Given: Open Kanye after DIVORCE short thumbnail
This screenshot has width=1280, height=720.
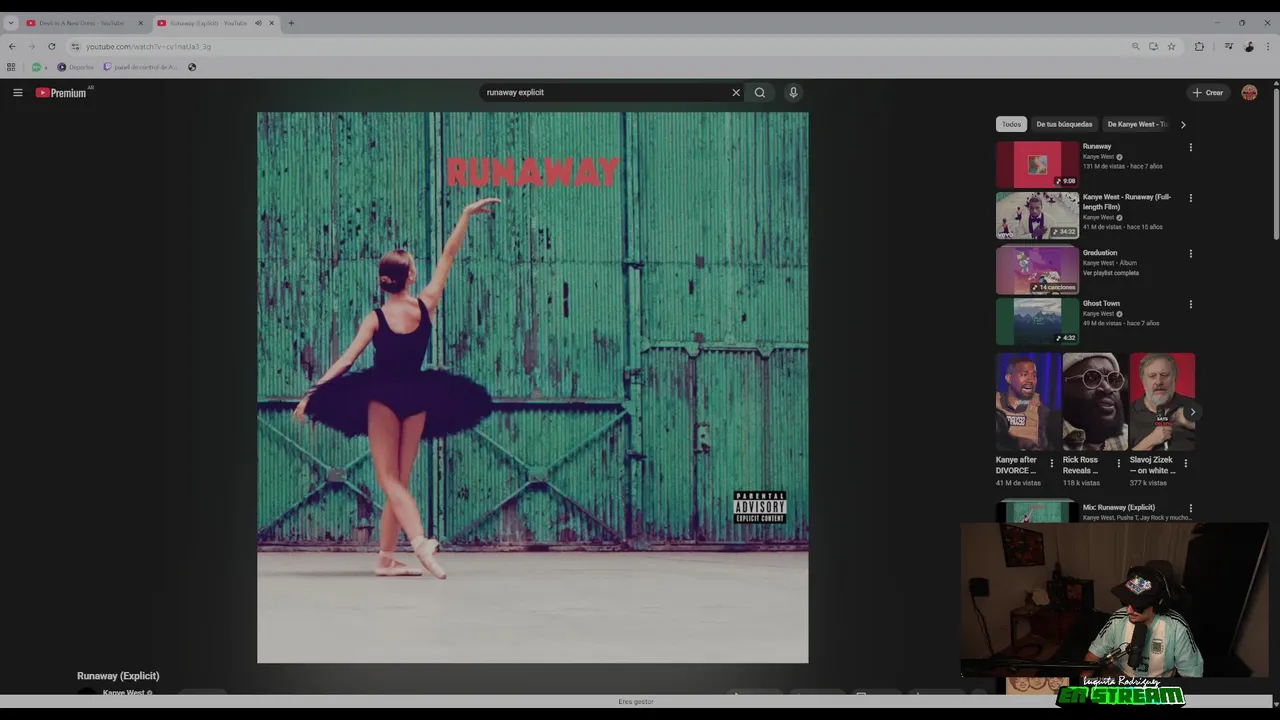Looking at the screenshot, I should 1028,401.
